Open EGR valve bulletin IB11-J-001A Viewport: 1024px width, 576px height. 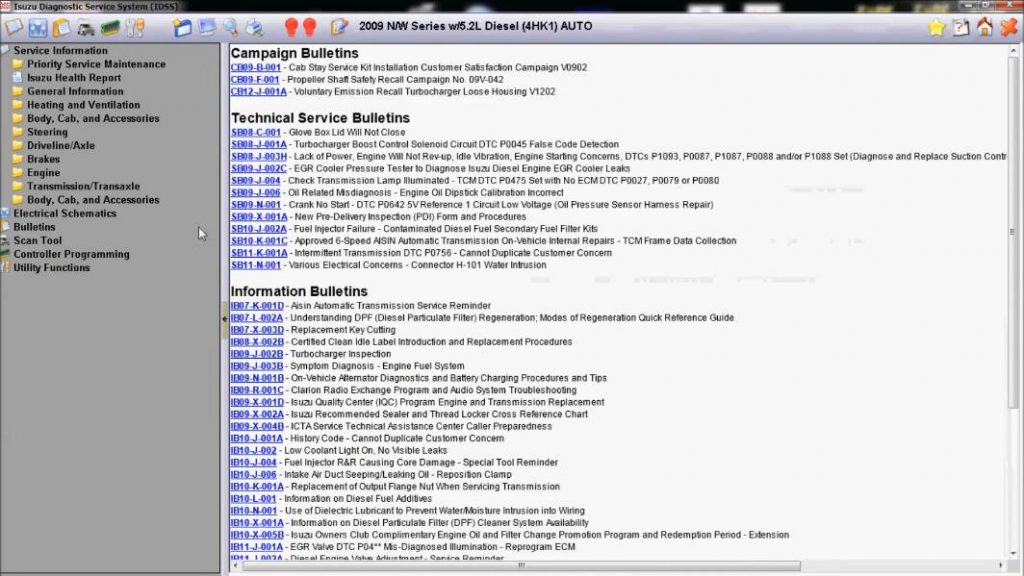point(257,547)
